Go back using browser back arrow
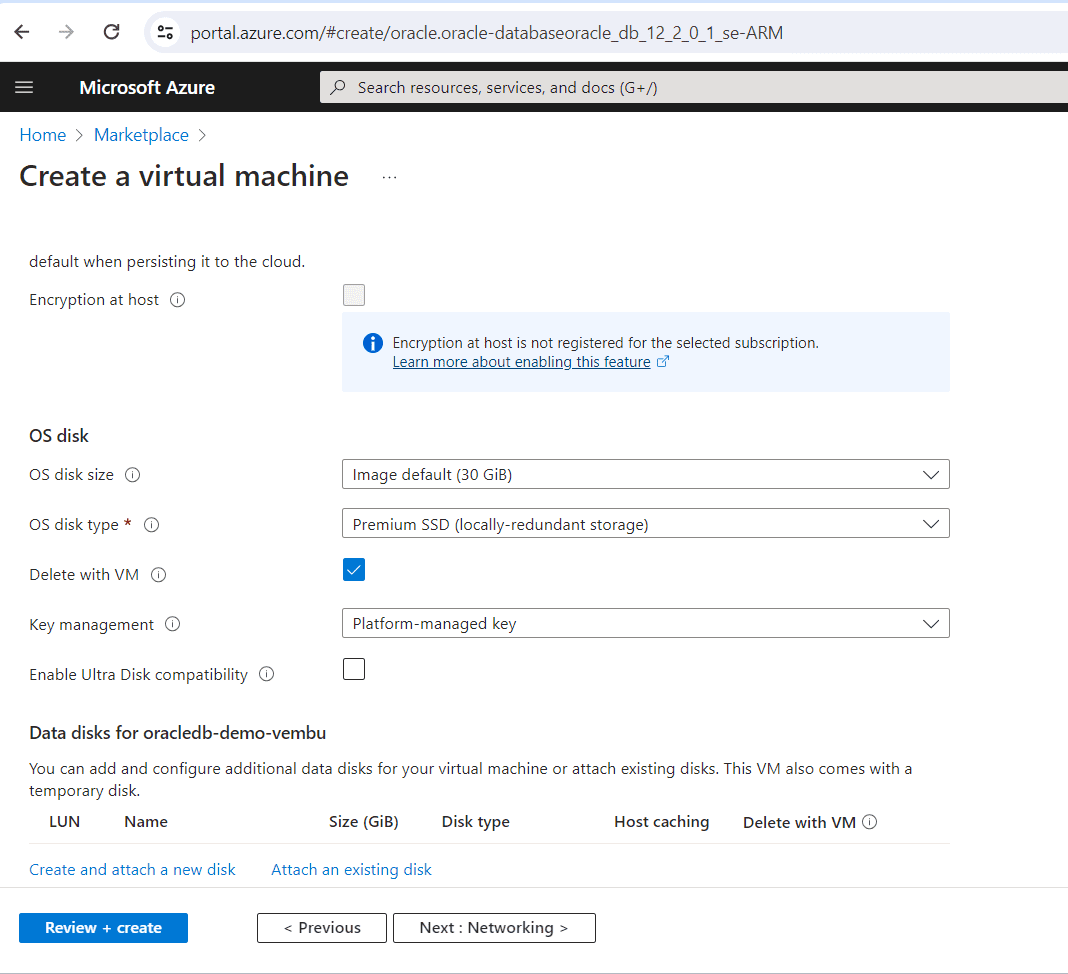 (22, 32)
